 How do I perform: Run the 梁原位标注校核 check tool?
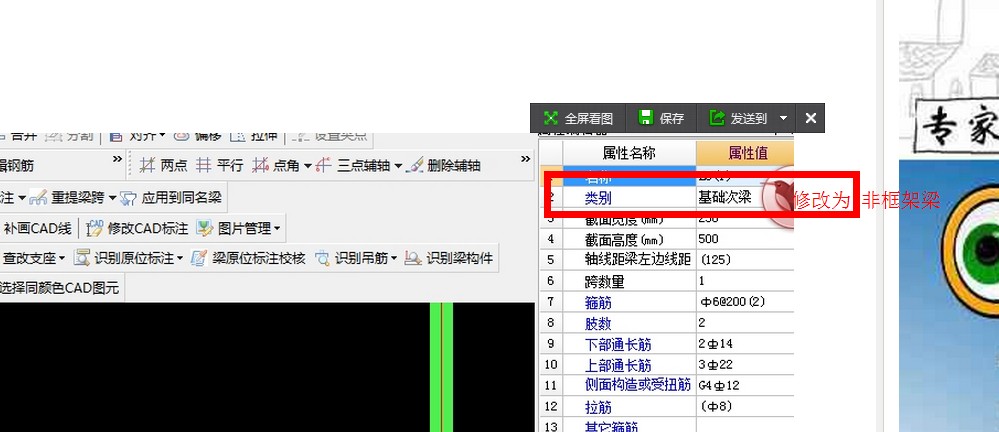click(x=248, y=258)
